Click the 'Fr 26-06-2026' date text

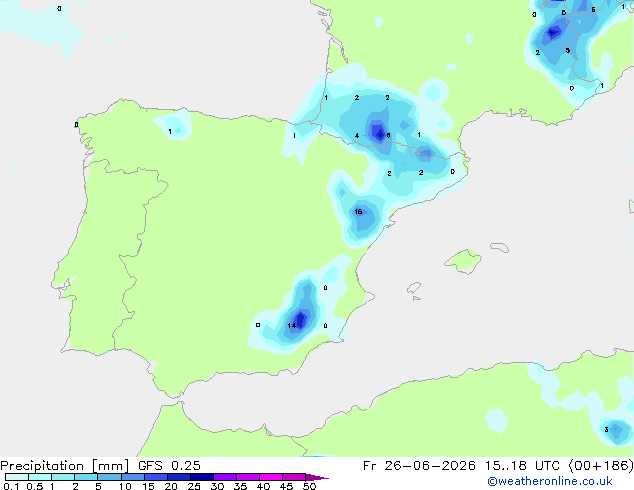[x=419, y=466]
